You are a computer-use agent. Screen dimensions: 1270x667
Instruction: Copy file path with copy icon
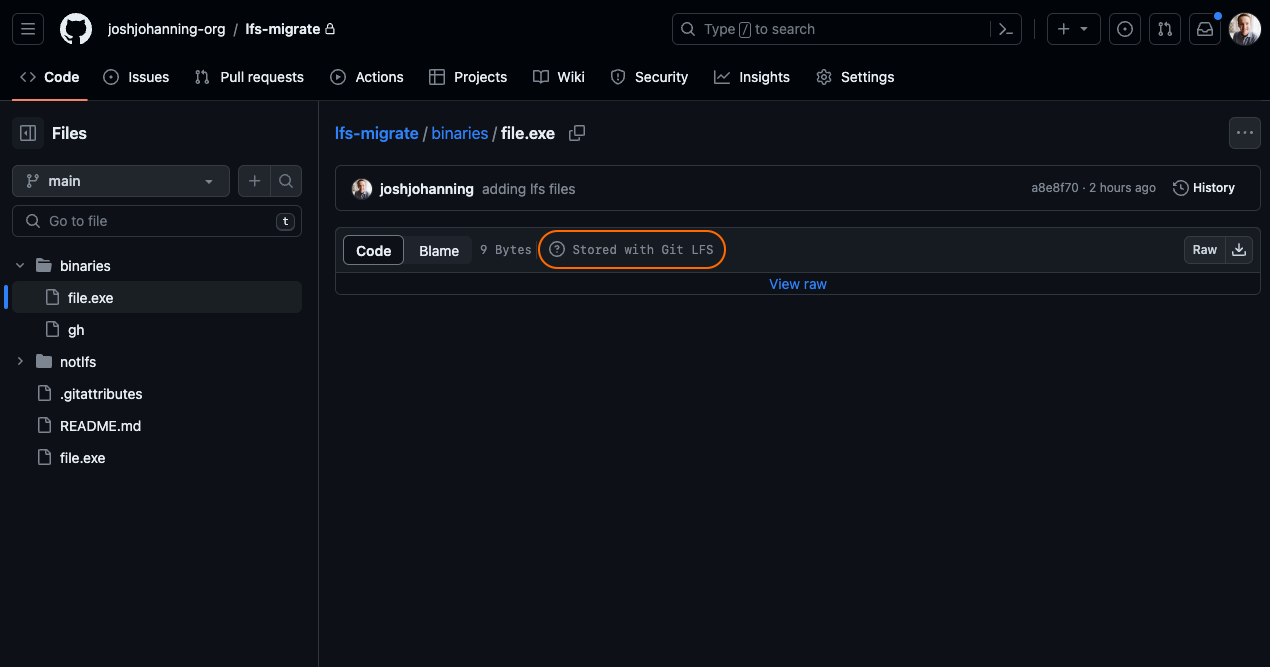pos(577,133)
